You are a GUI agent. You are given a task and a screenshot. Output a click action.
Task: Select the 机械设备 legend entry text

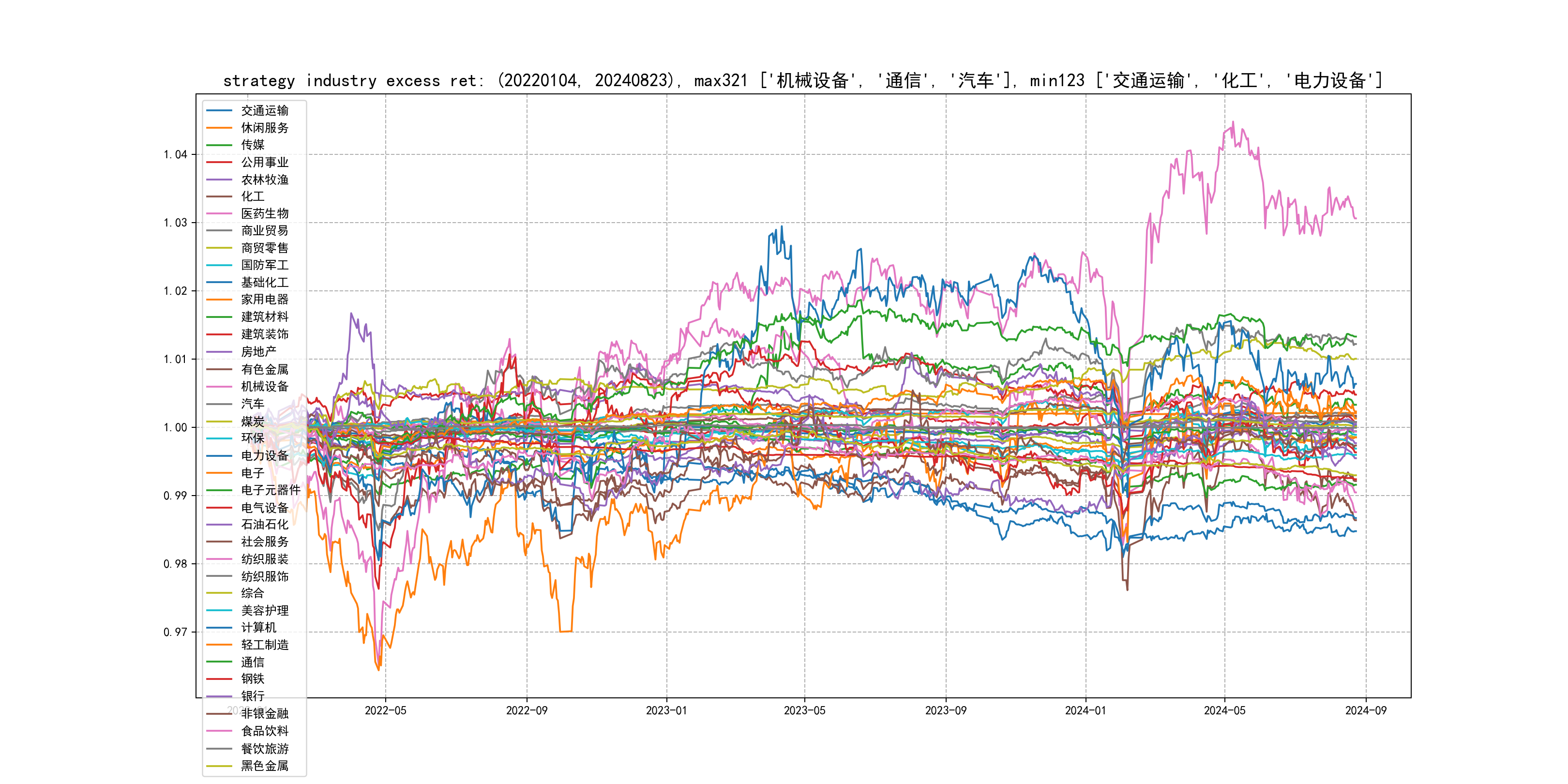[264, 387]
